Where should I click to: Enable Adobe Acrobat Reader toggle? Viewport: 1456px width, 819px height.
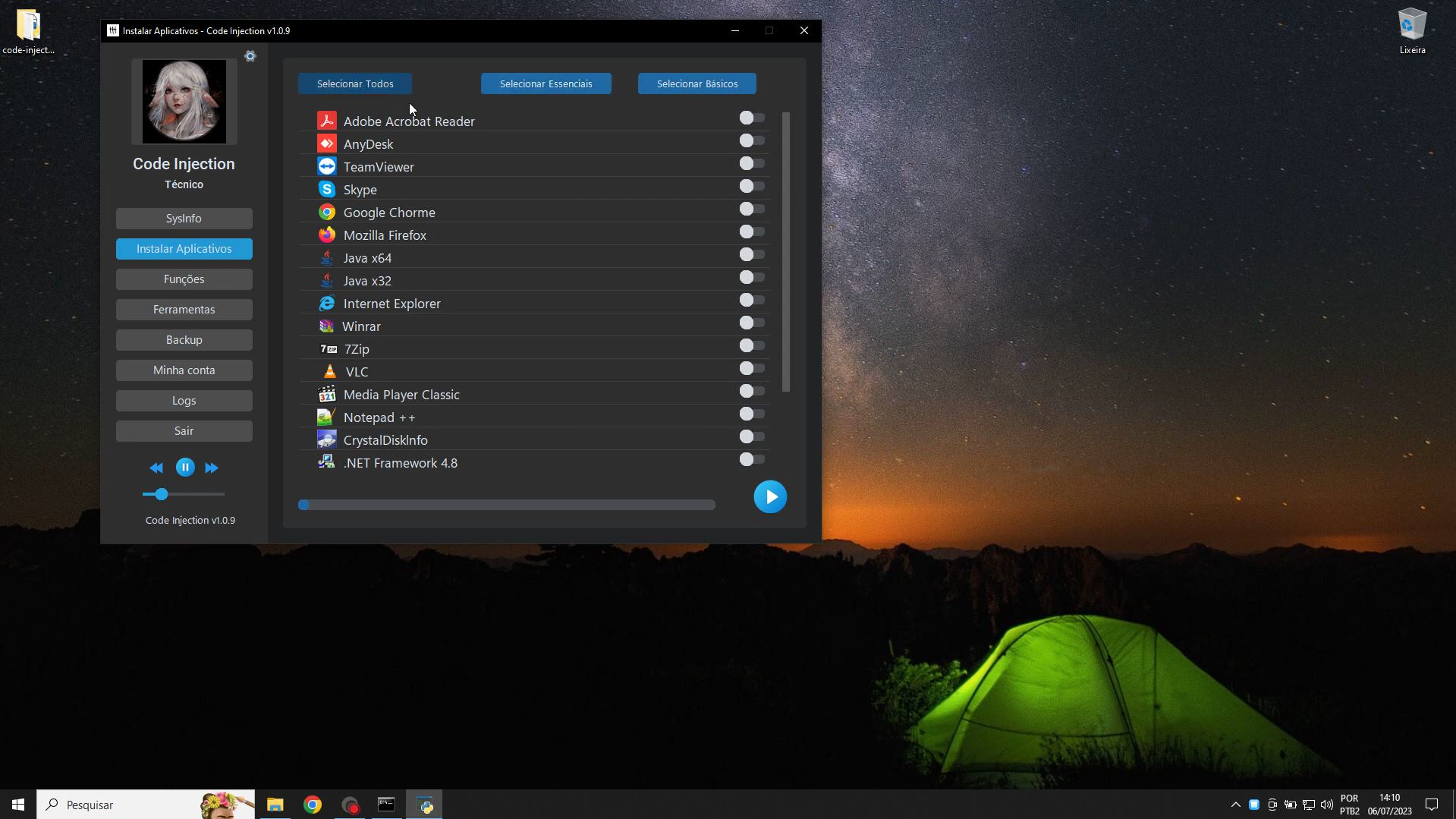752,118
